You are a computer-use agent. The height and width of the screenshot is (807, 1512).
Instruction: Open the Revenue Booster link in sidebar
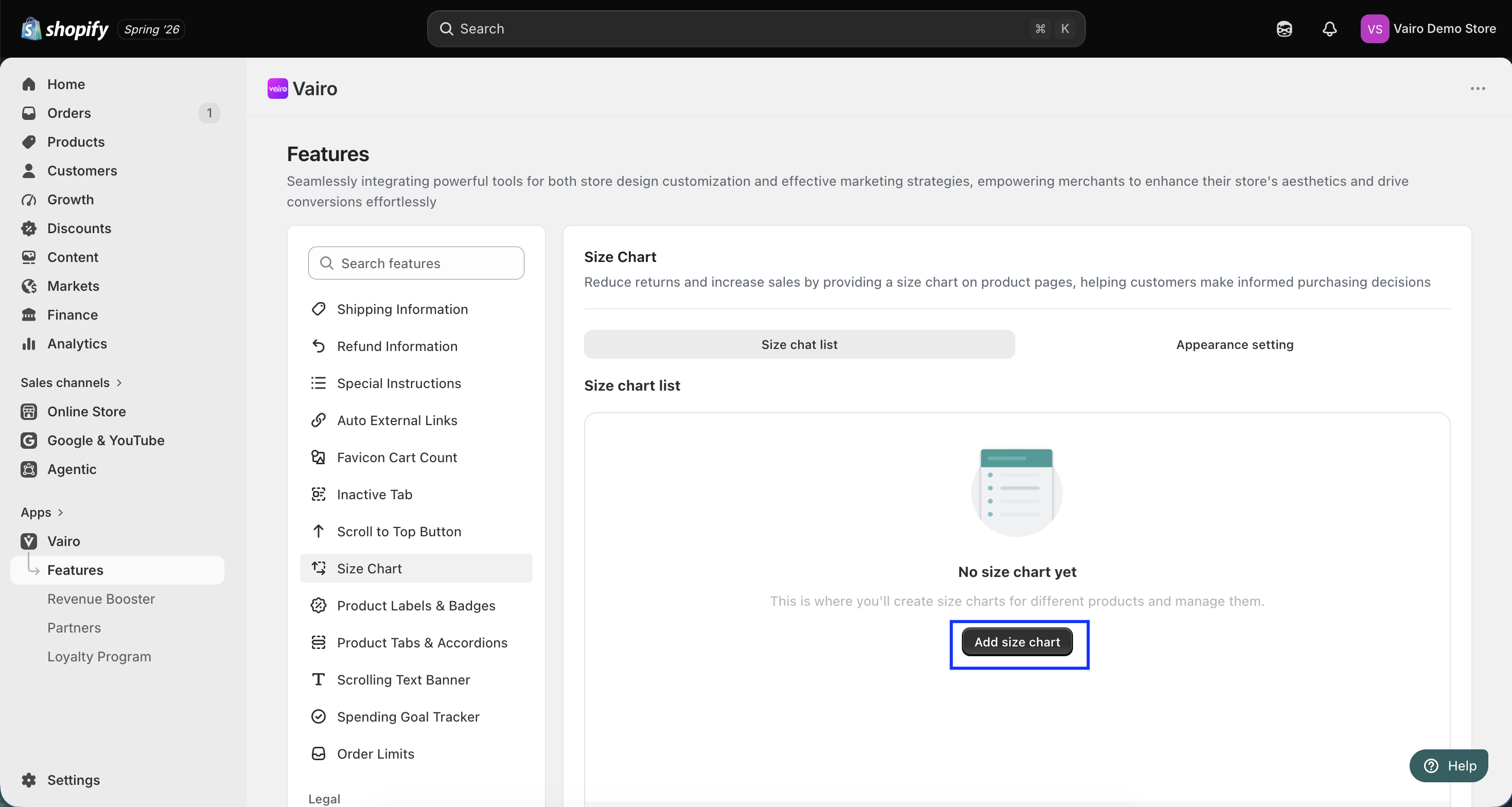(x=101, y=599)
